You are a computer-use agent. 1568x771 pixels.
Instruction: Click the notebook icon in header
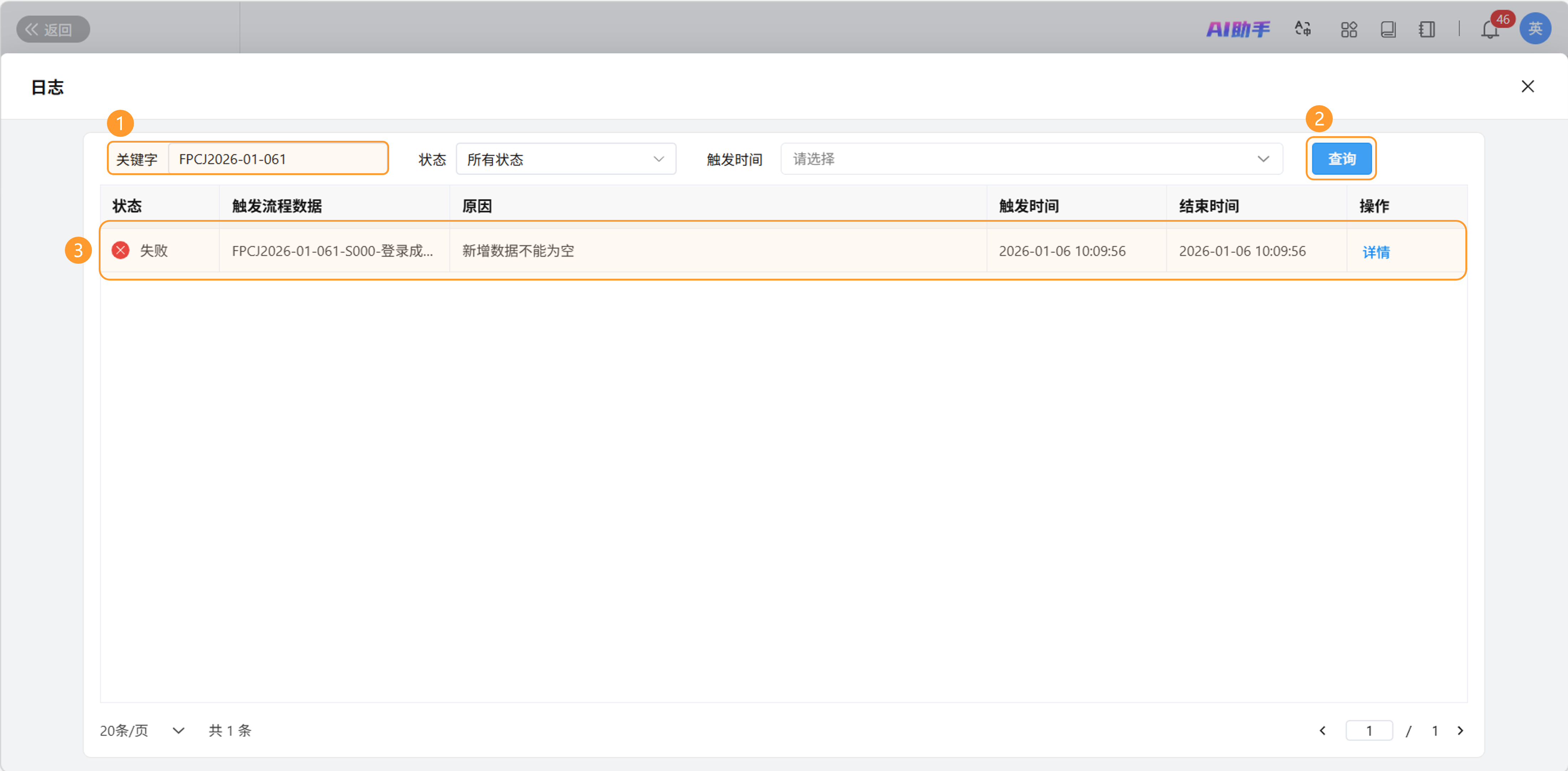tap(1427, 29)
